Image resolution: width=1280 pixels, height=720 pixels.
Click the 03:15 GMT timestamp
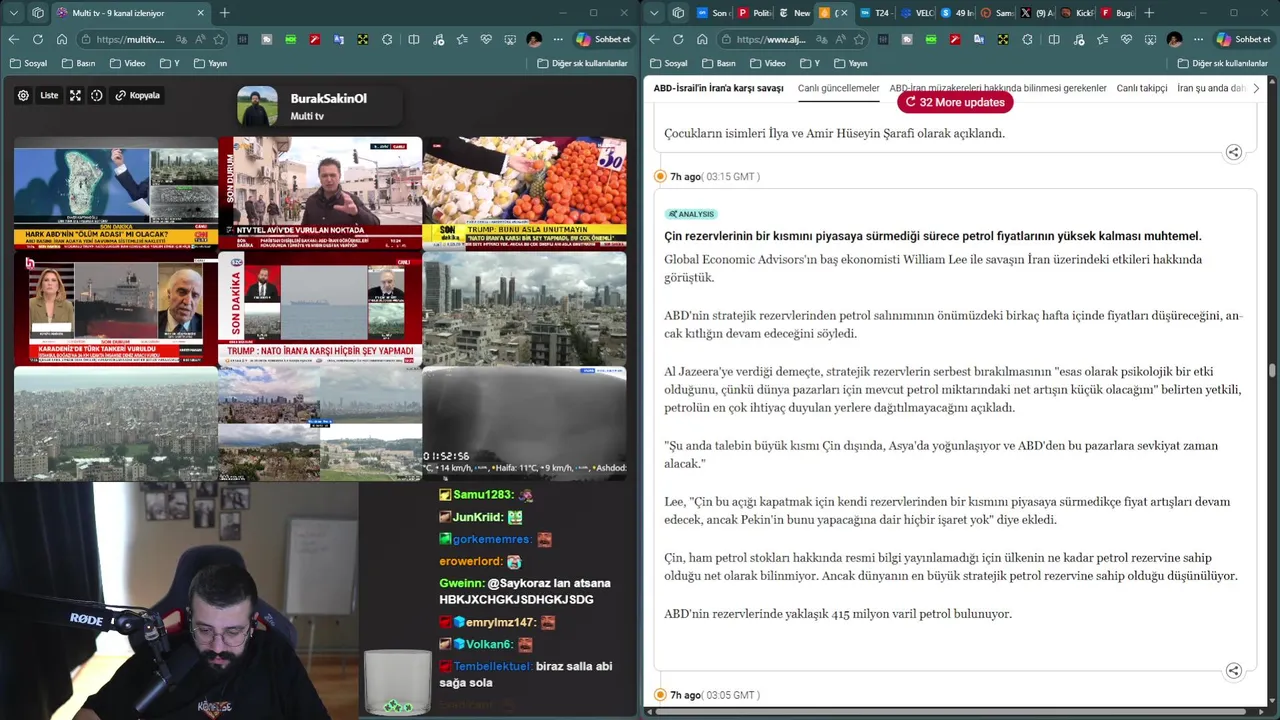pos(730,177)
